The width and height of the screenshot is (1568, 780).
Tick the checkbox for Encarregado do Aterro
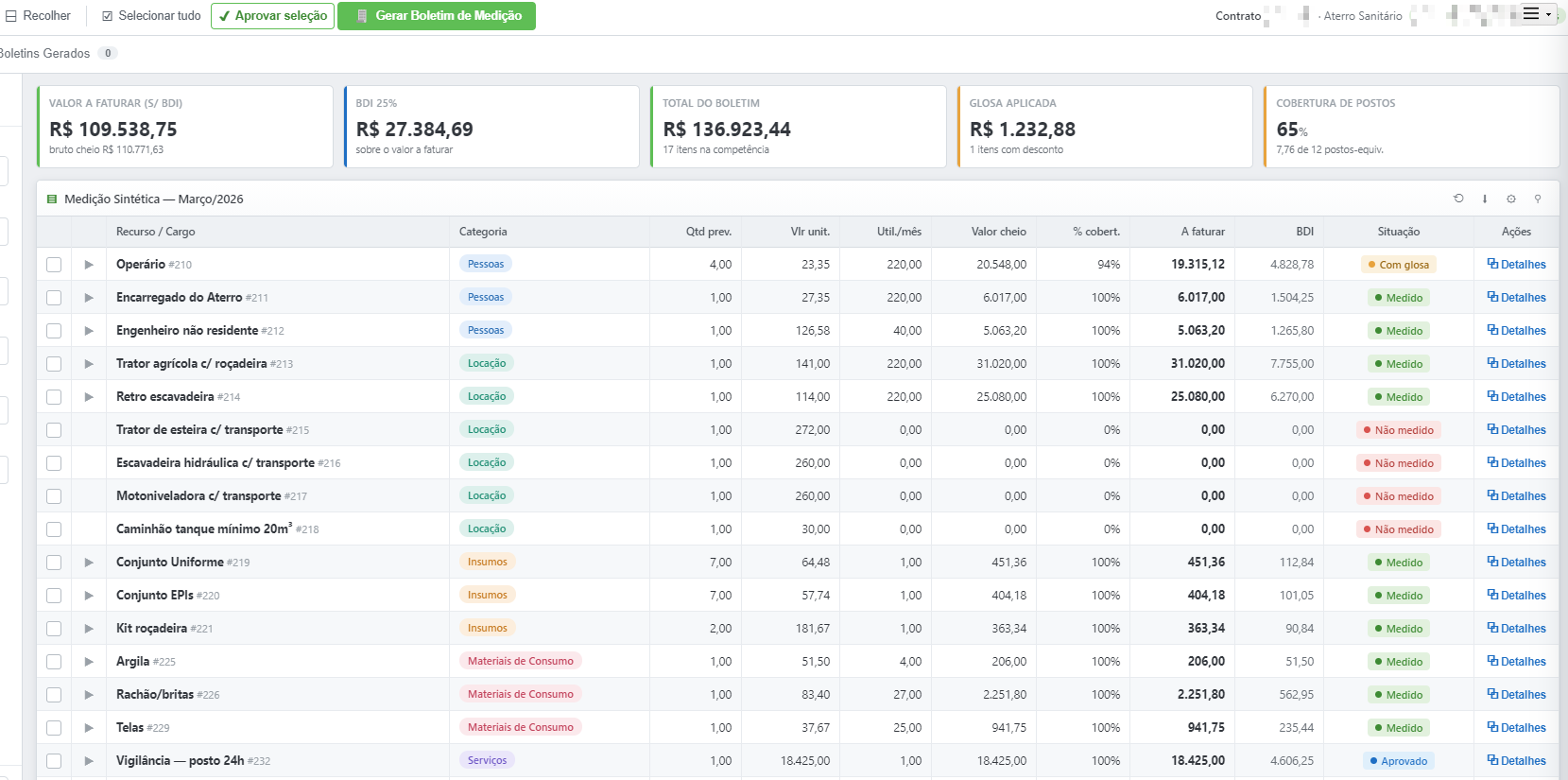54,298
